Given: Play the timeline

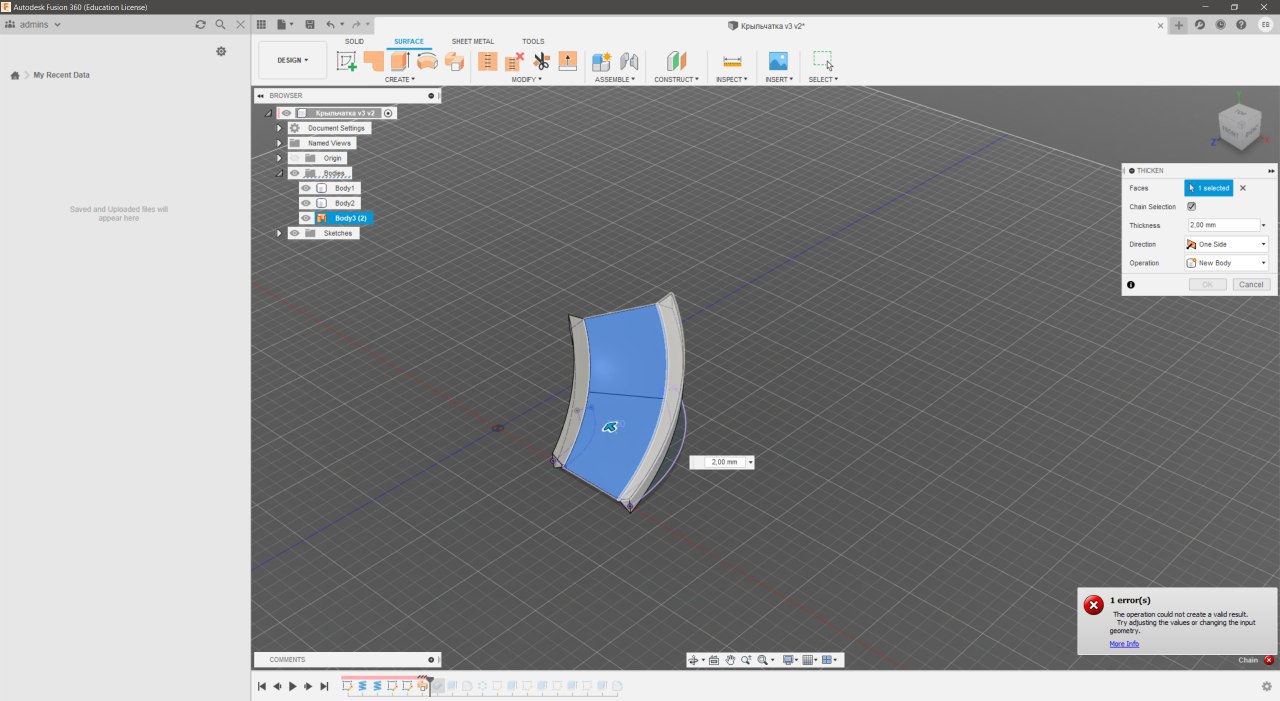Looking at the screenshot, I should (293, 686).
